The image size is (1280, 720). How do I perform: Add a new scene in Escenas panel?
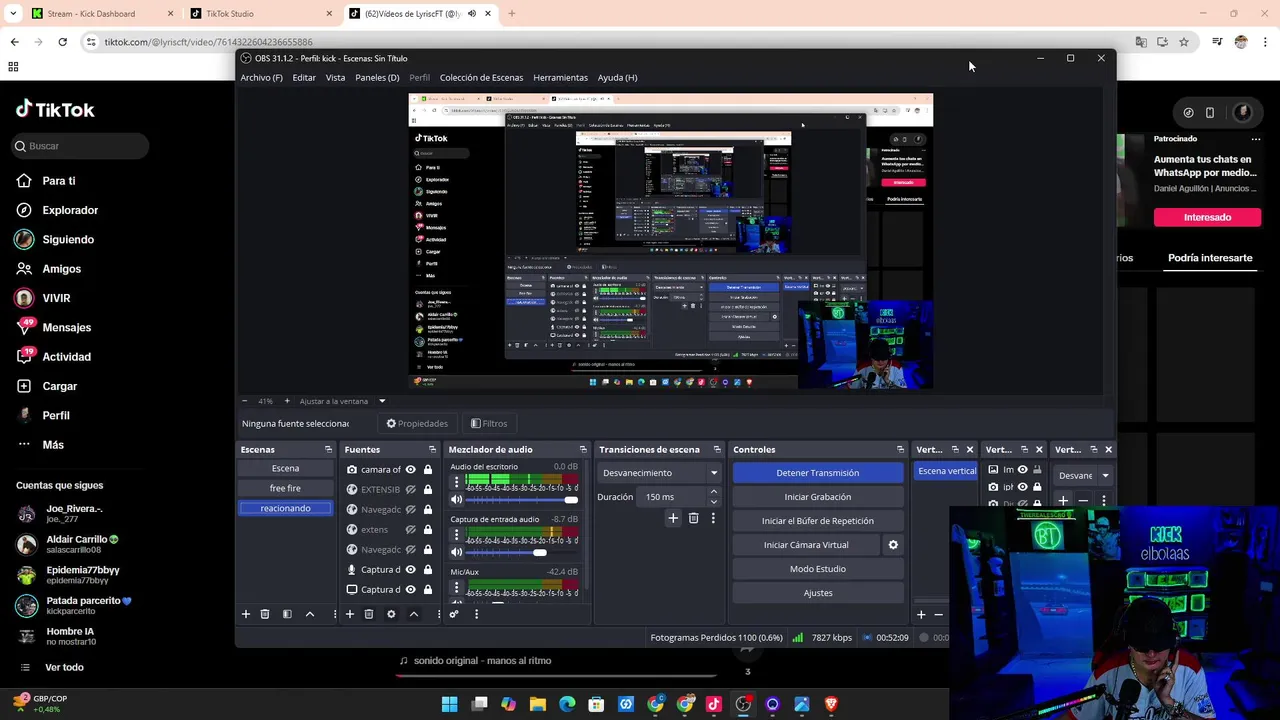(245, 614)
